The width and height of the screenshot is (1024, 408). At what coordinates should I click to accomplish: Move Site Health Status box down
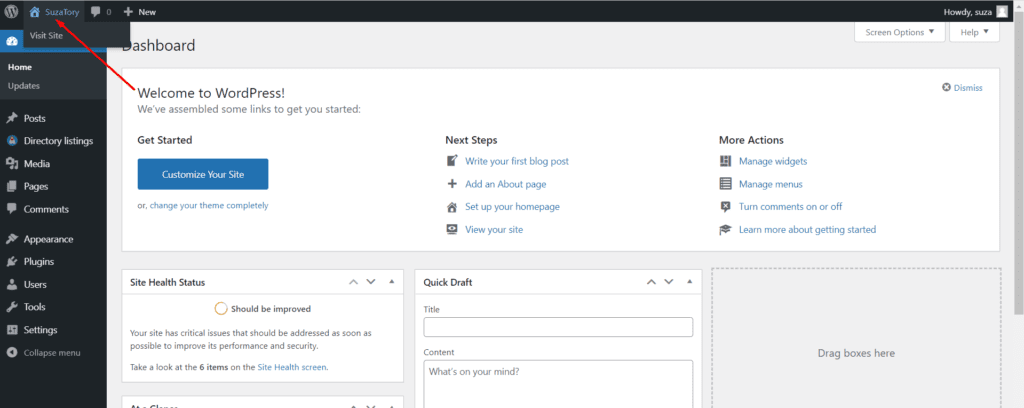coord(371,282)
